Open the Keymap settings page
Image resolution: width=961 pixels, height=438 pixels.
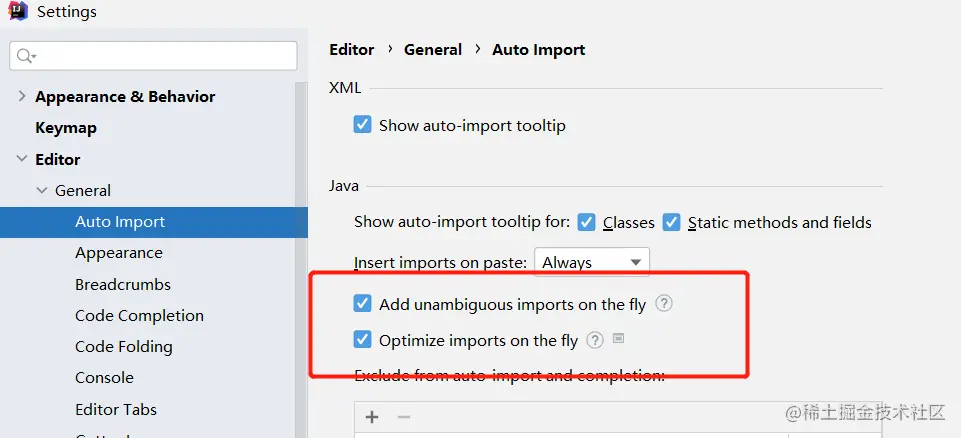point(66,128)
